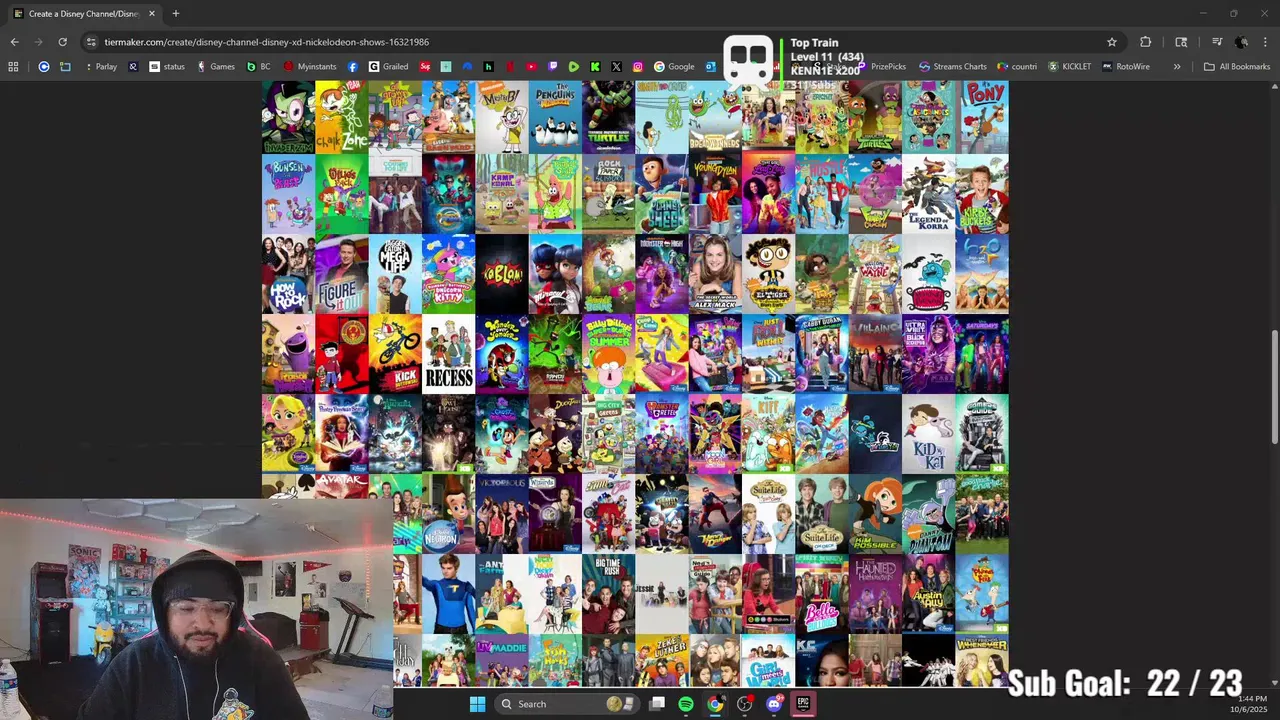Open Discord from the taskbar
The image size is (1280, 720).
pos(774,704)
